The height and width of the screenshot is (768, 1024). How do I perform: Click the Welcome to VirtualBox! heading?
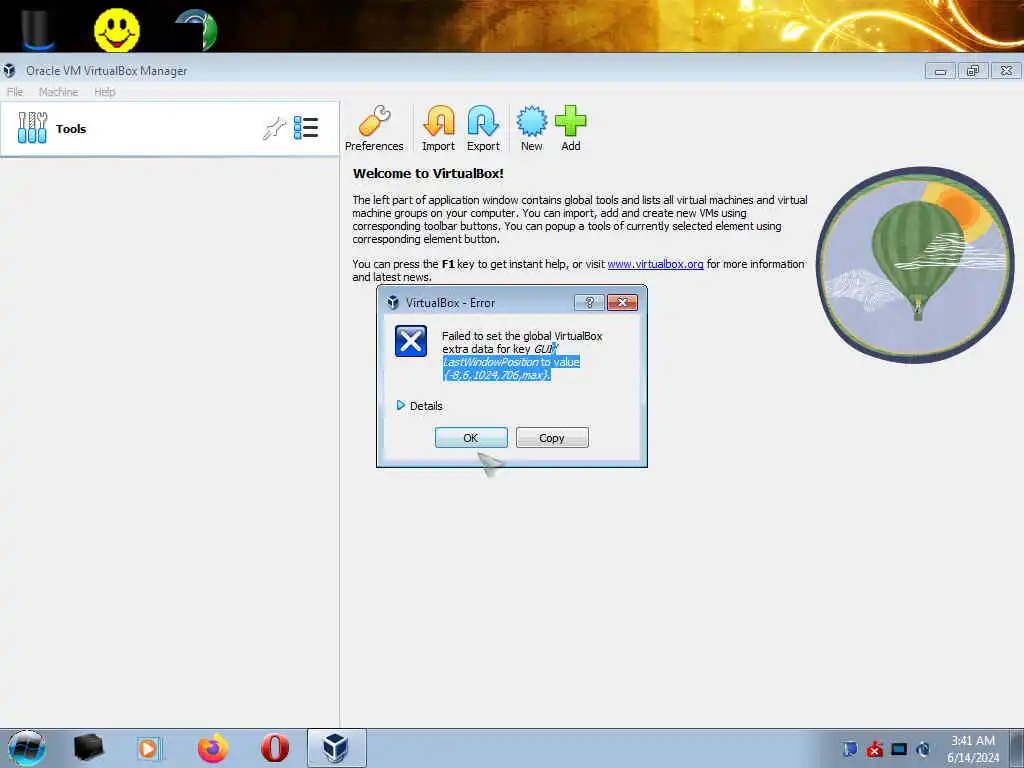(428, 174)
